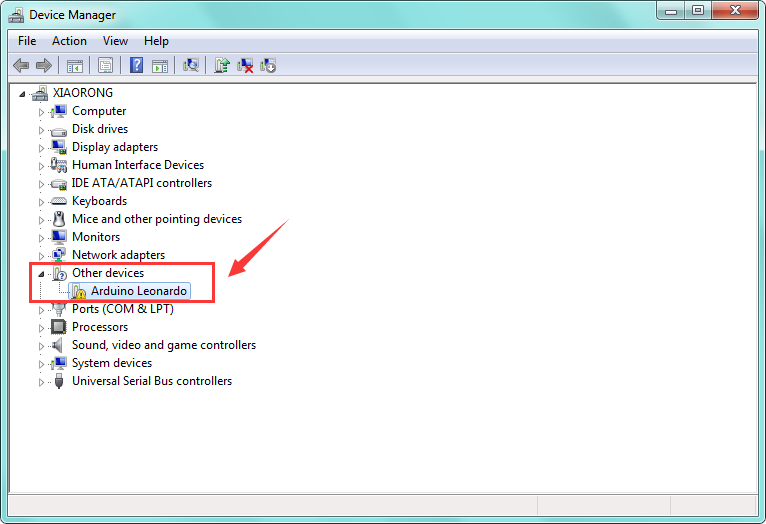This screenshot has width=766, height=524.
Task: Select the Processors label
Action: pyautogui.click(x=100, y=327)
